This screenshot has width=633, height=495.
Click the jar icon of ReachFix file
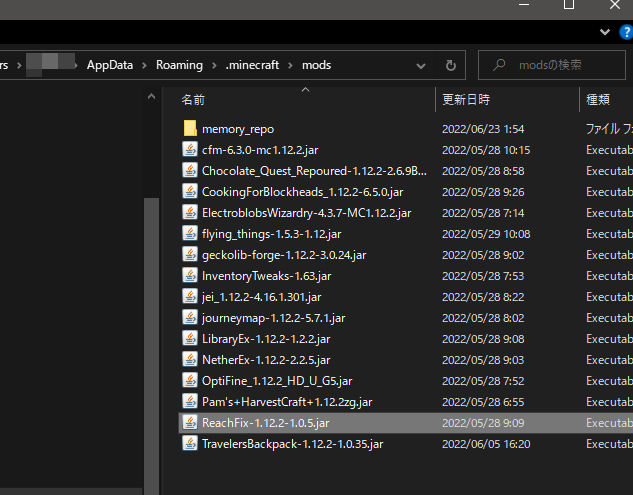tap(190, 422)
